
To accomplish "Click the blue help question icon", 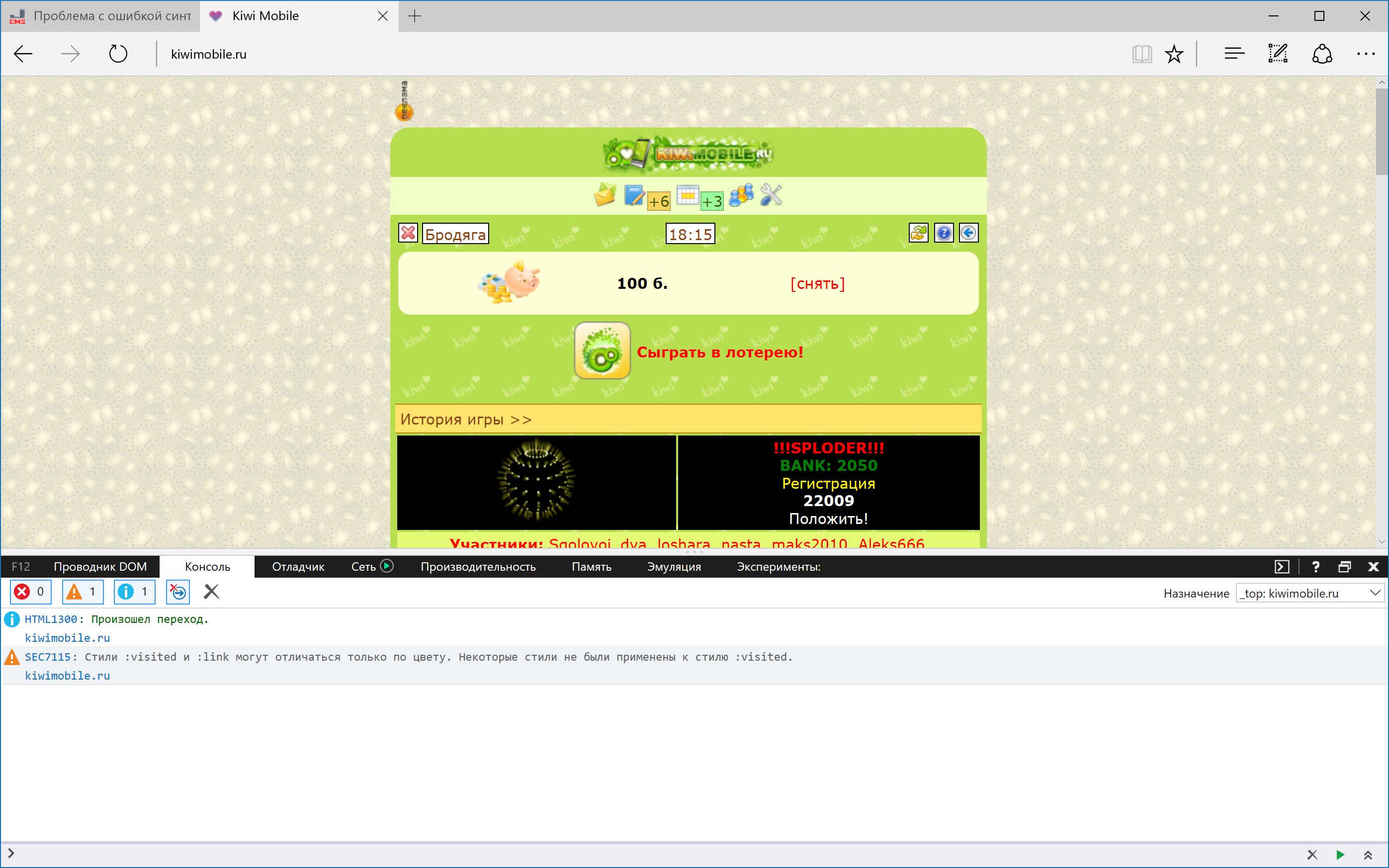I will click(x=944, y=233).
